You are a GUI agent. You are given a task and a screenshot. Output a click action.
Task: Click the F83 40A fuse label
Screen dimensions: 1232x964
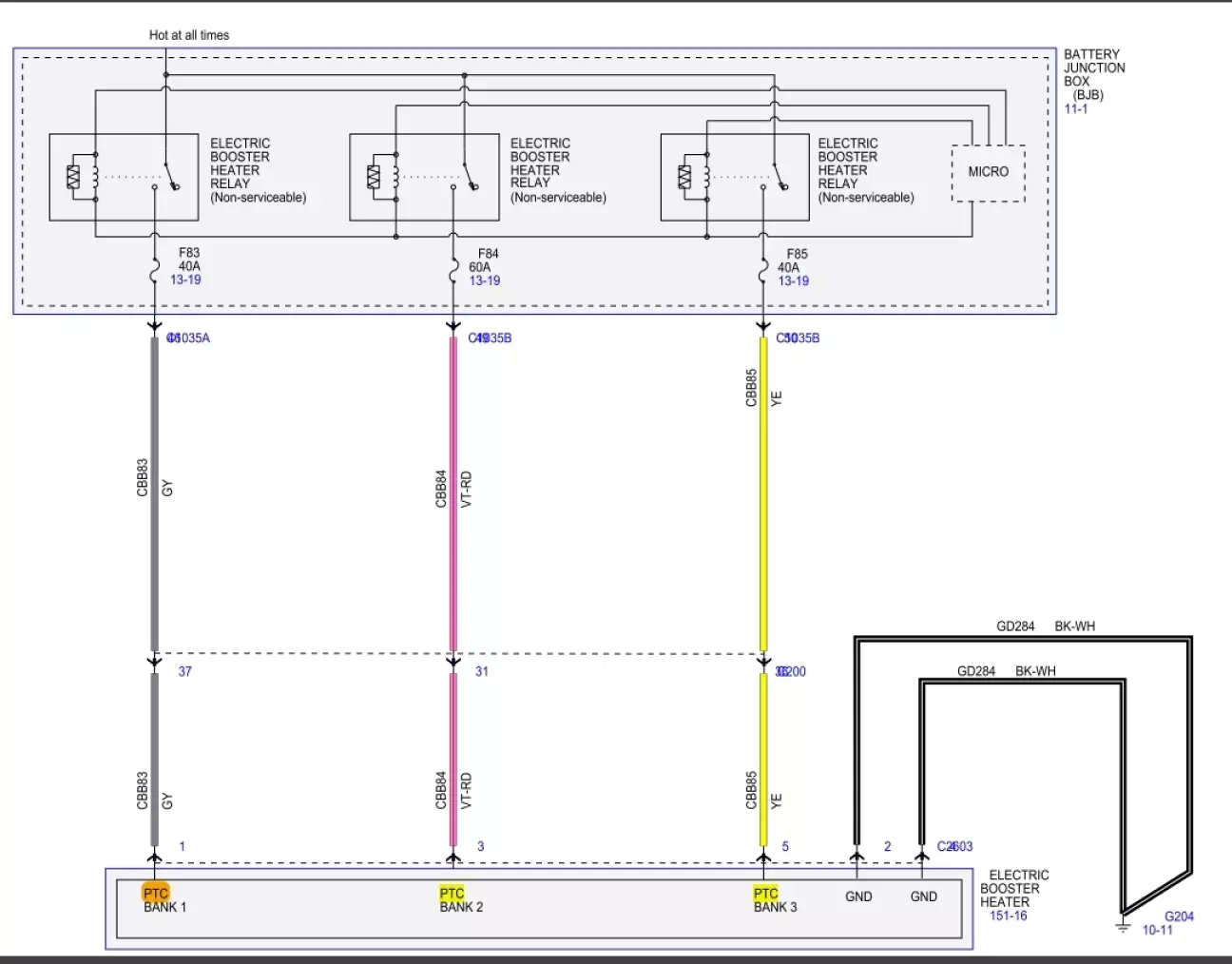click(x=189, y=260)
